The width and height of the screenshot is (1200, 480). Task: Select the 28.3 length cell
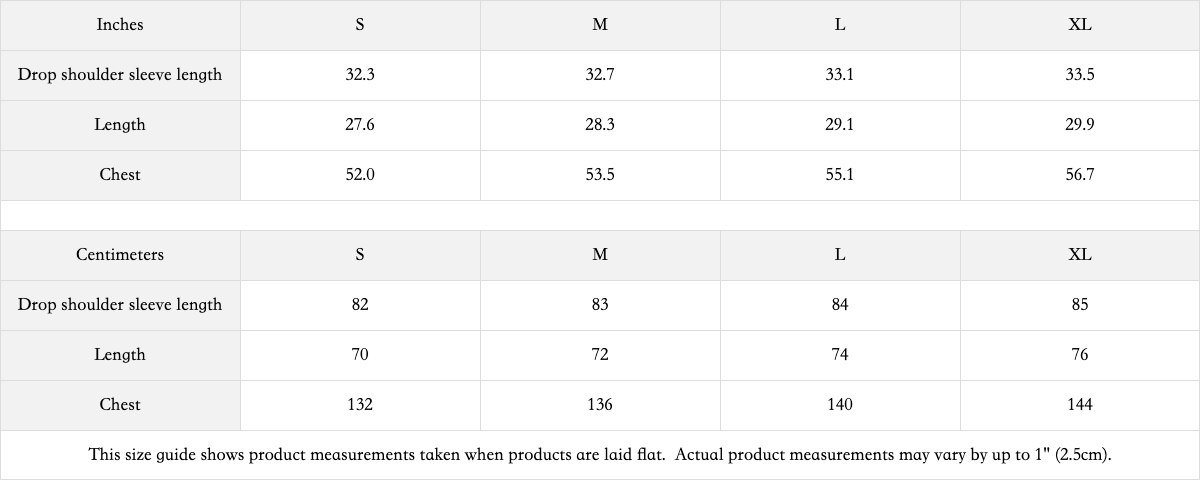pyautogui.click(x=600, y=125)
